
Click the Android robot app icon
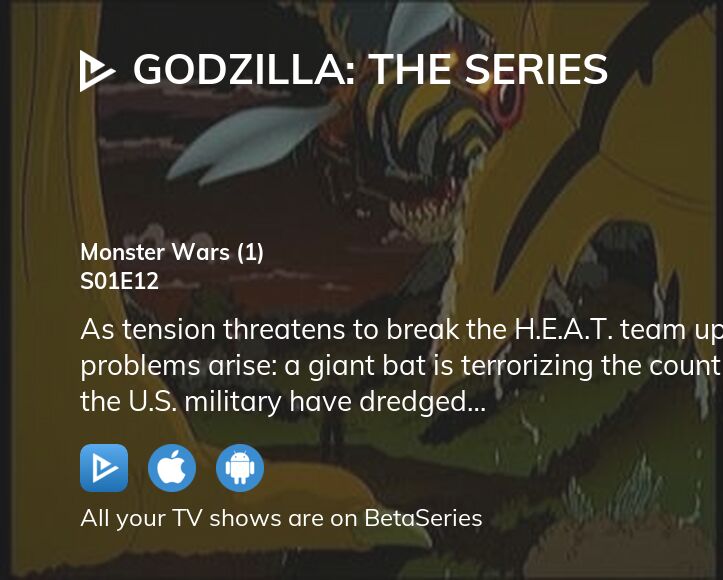click(240, 468)
